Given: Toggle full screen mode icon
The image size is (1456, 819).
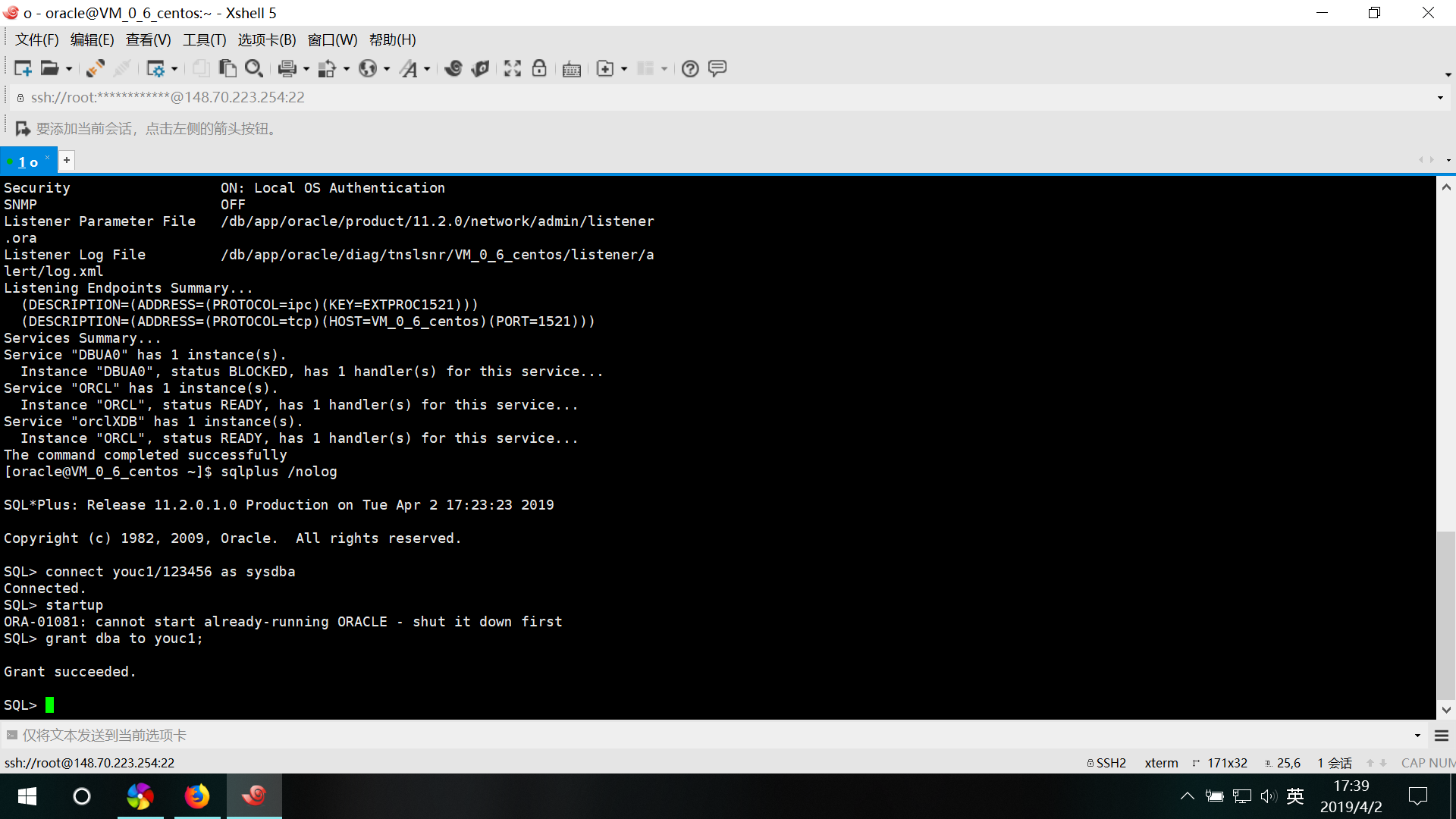Looking at the screenshot, I should [513, 69].
